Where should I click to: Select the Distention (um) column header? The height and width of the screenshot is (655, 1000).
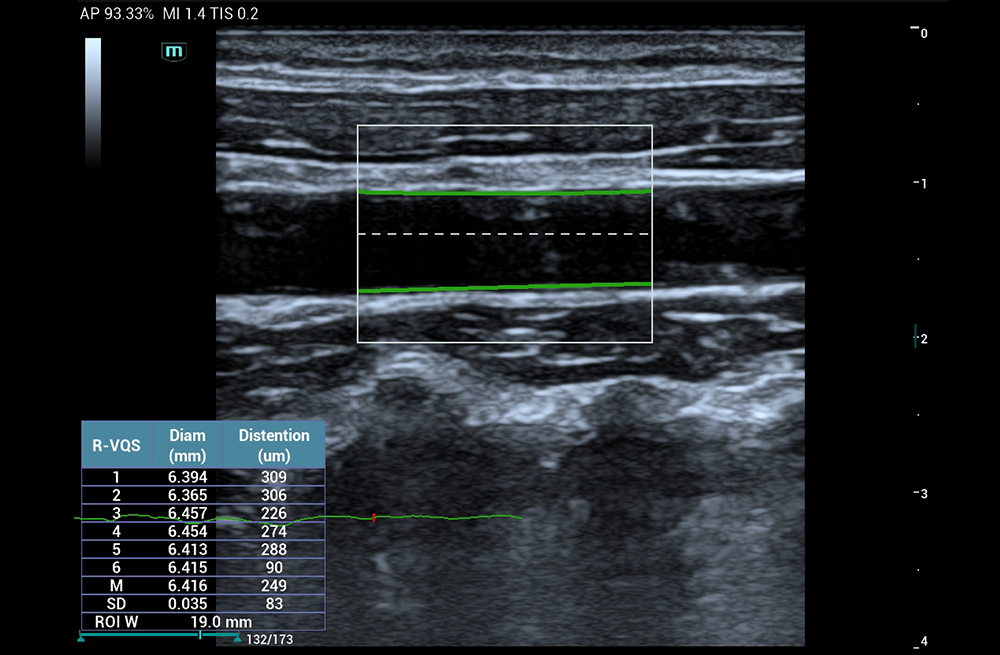click(x=273, y=445)
